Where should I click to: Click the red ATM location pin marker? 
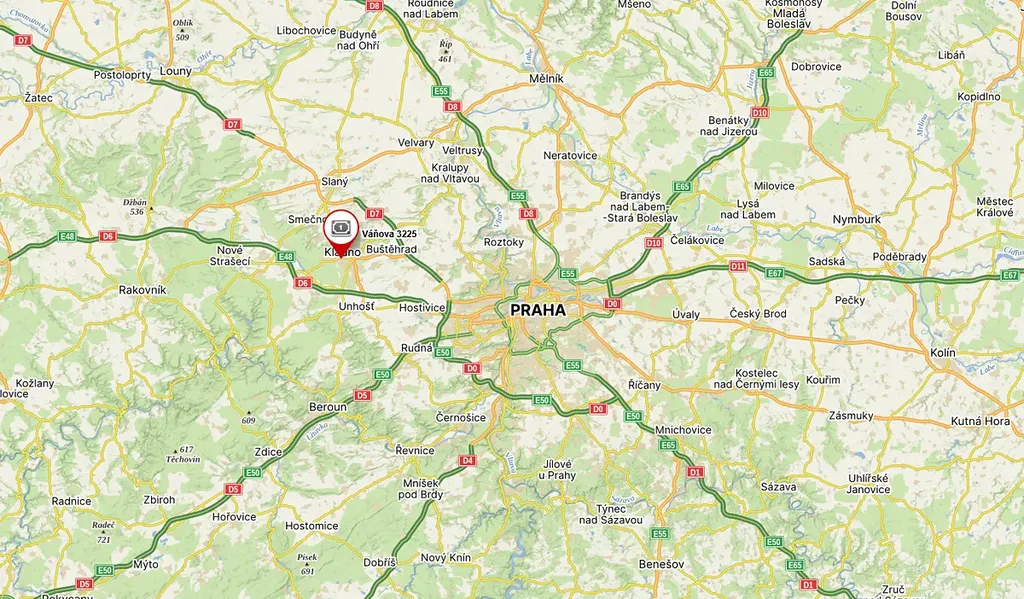tap(341, 233)
